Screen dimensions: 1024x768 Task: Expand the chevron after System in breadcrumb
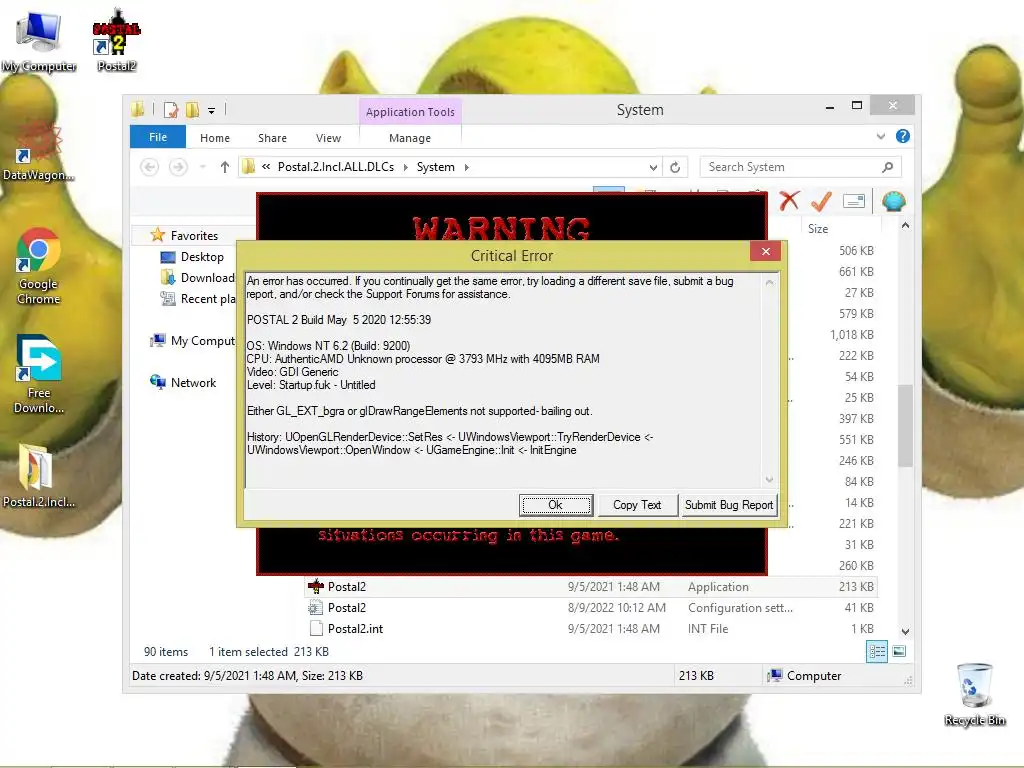point(466,167)
